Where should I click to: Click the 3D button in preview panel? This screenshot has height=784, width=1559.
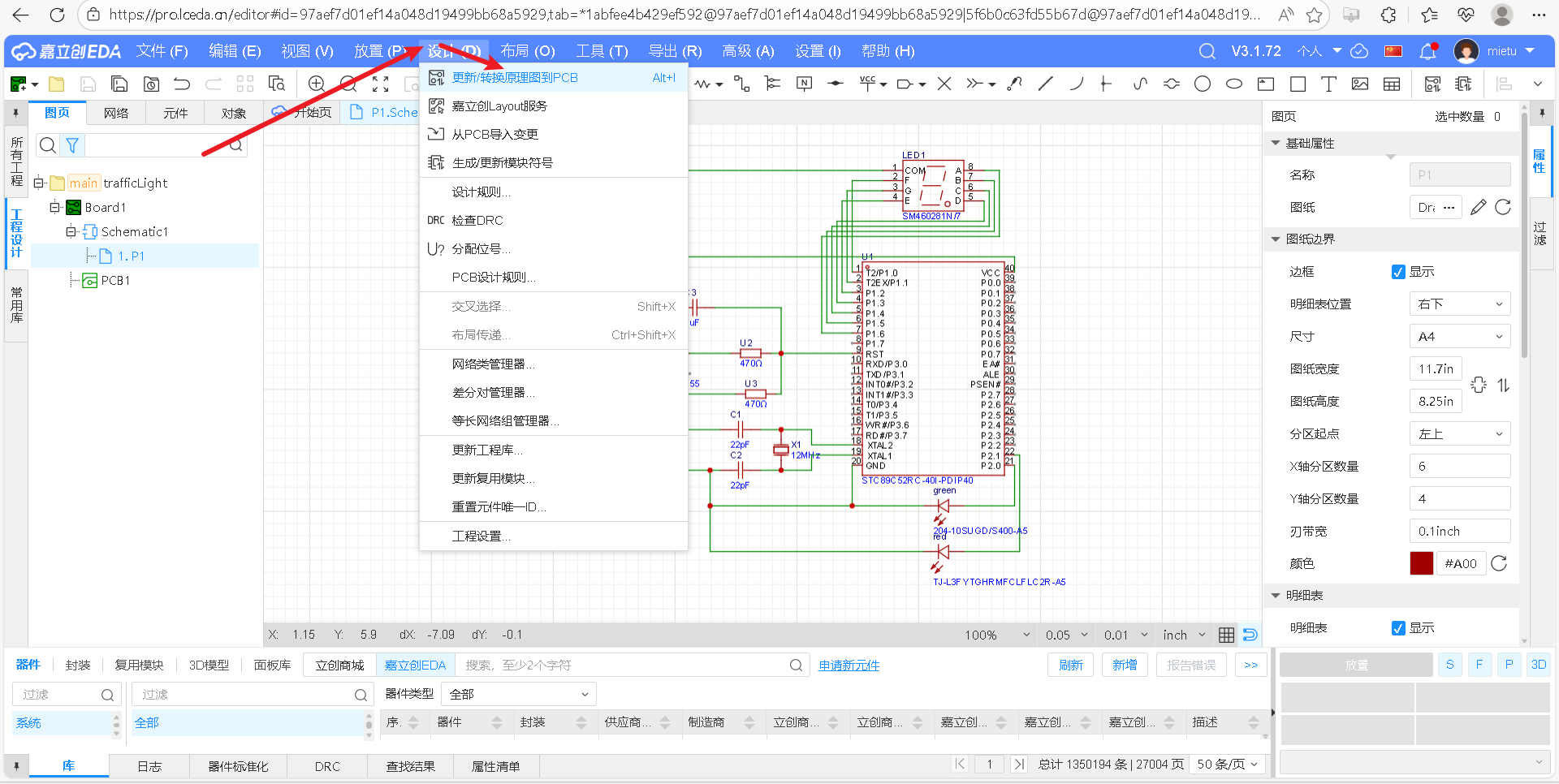(x=1539, y=664)
